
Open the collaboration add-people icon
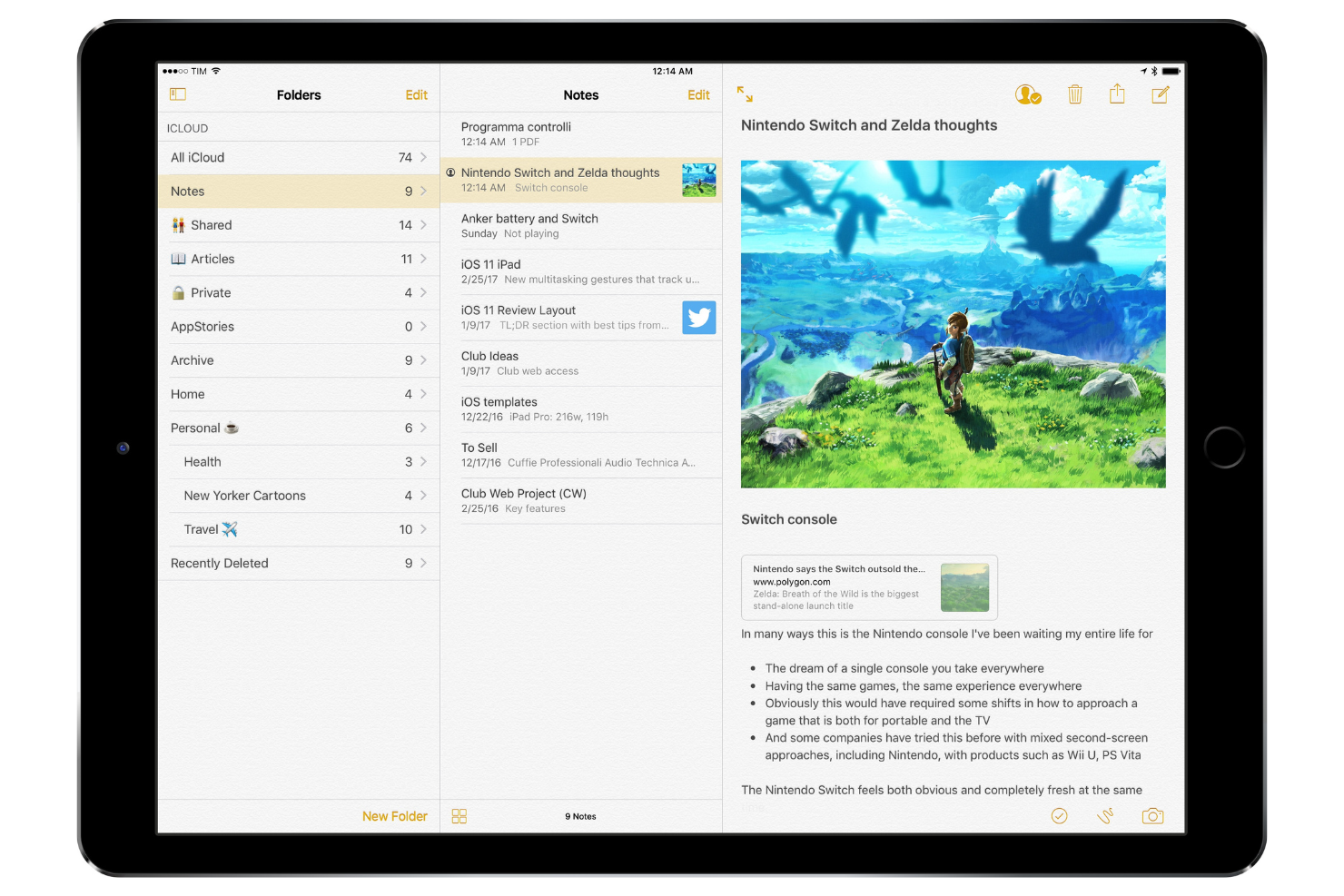pos(1027,94)
